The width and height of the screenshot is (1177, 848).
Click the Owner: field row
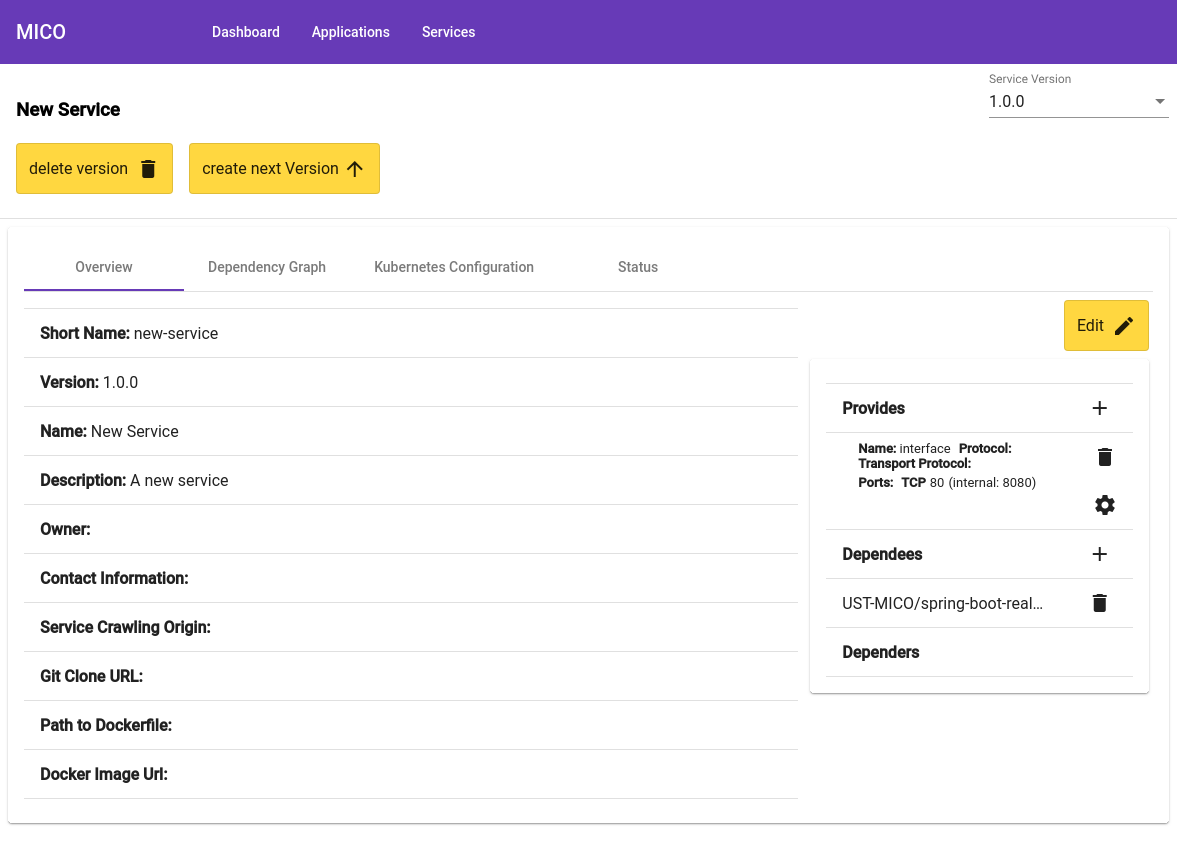pyautogui.click(x=411, y=529)
